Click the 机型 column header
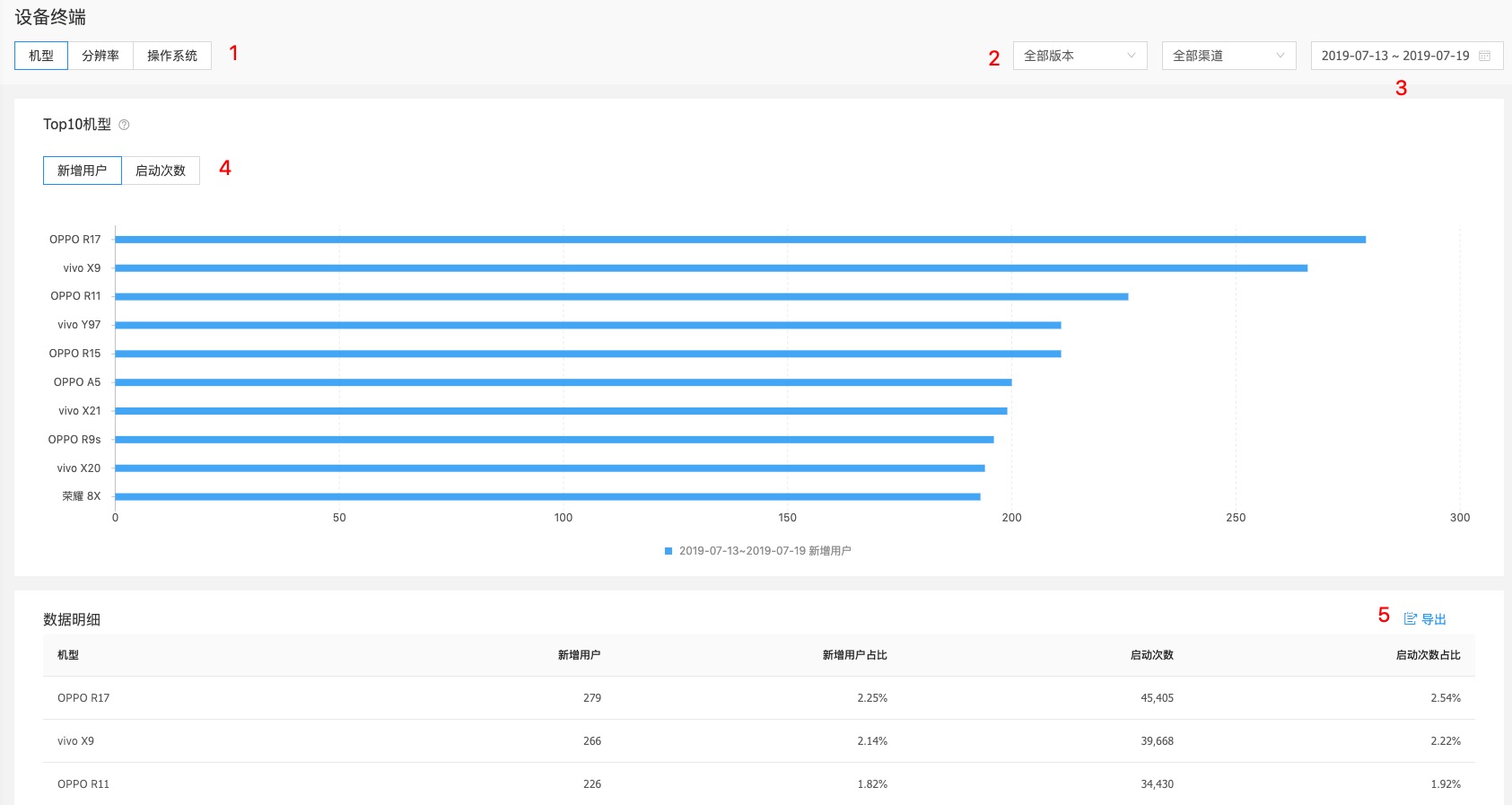 [68, 655]
